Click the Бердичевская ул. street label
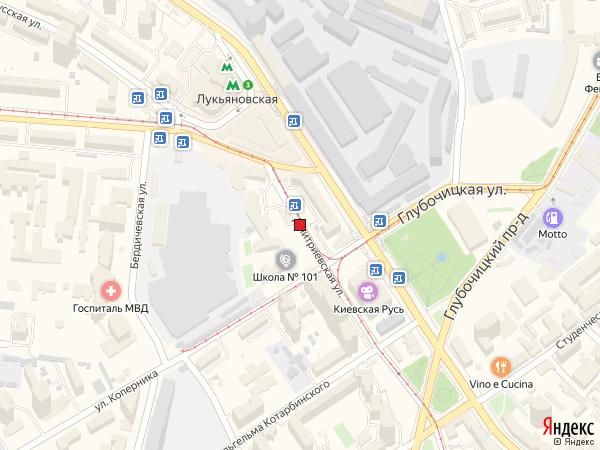 point(139,225)
